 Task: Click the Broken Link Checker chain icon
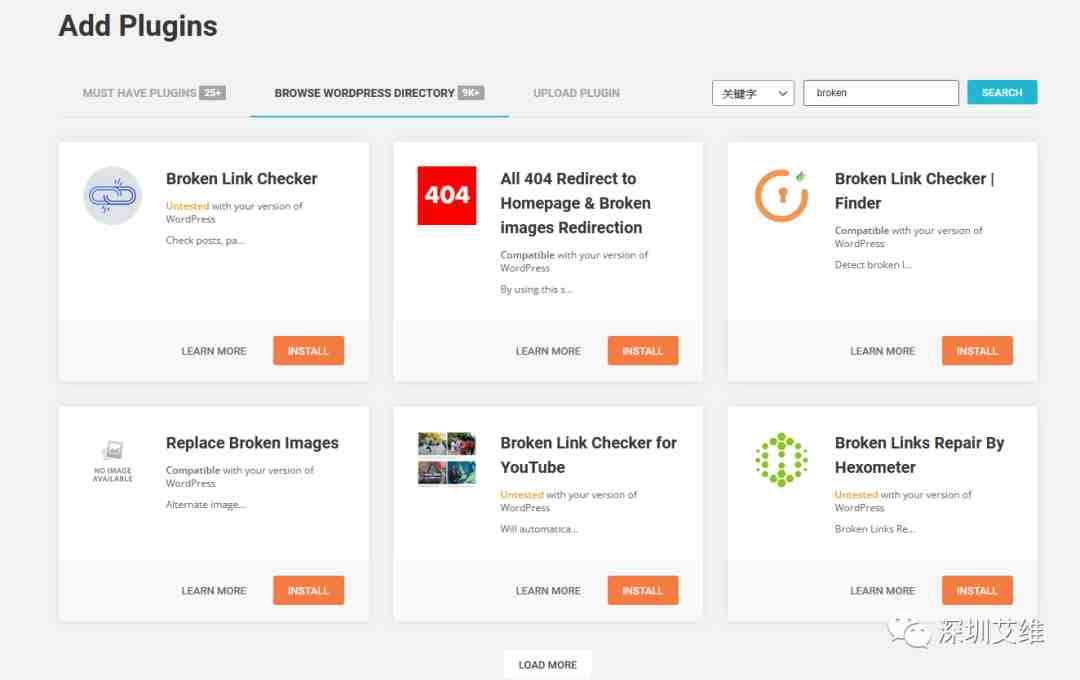(112, 196)
